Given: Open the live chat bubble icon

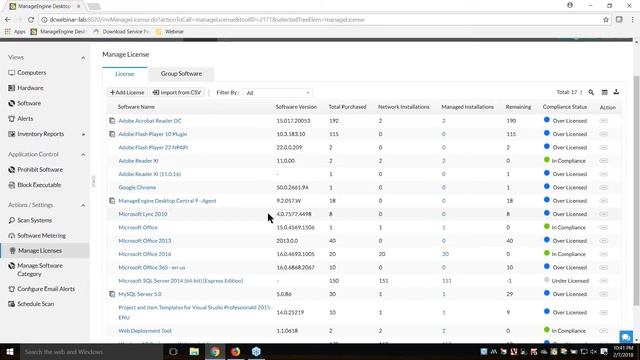Looking at the screenshot, I should coord(626,337).
